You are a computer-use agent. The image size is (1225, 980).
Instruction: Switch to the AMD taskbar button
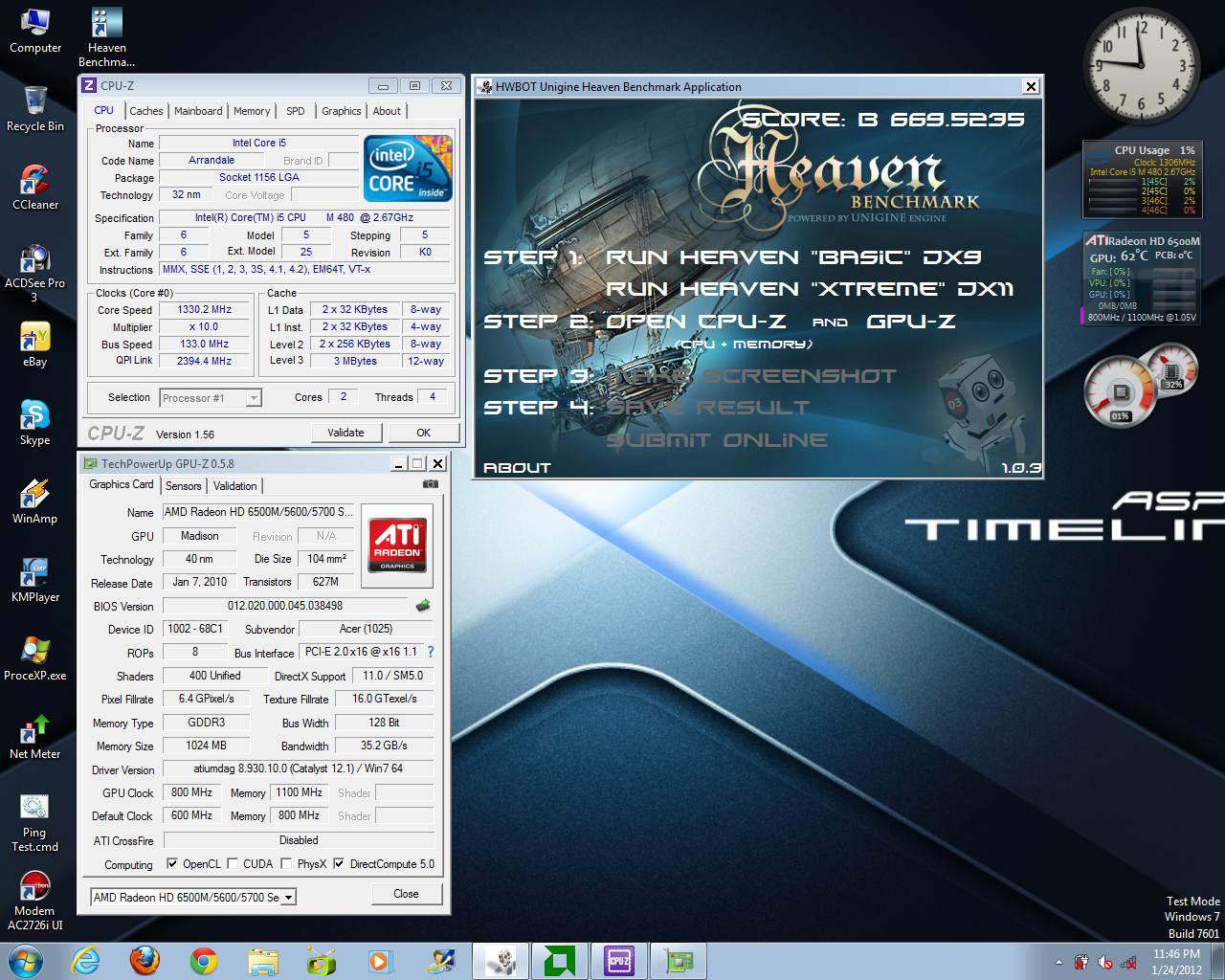(x=560, y=960)
